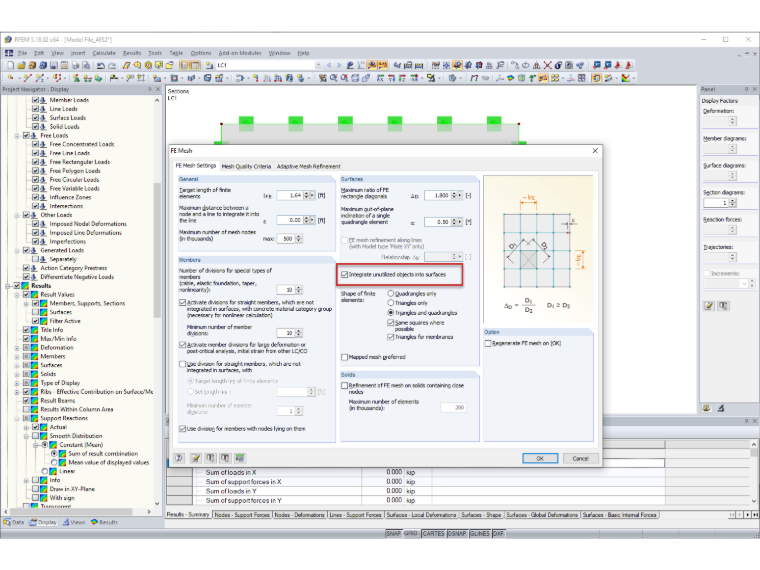The width and height of the screenshot is (760, 570).
Task: Increase maximum mesh nodes value via spinner
Action: click(x=299, y=237)
